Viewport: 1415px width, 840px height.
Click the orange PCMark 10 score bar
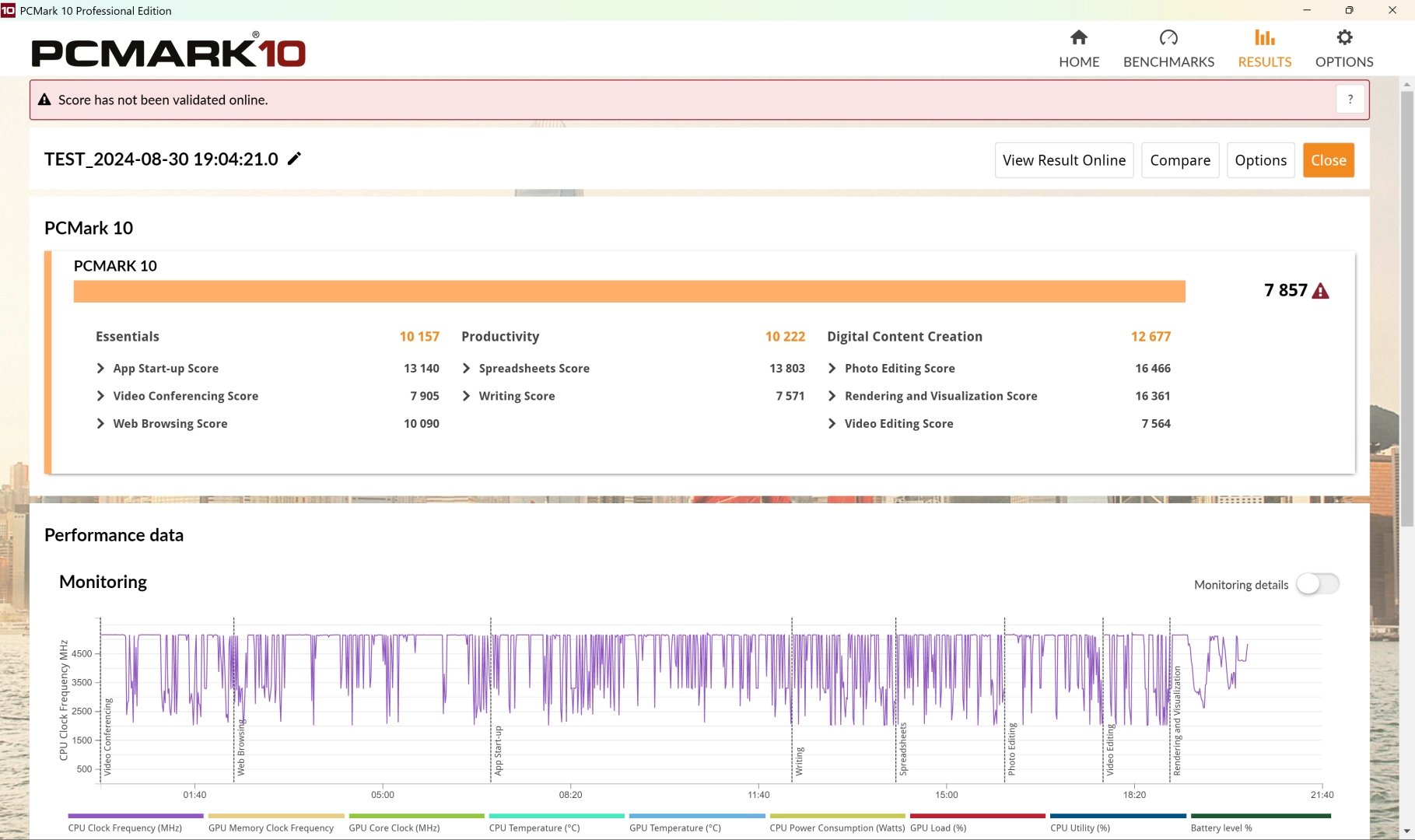pyautogui.click(x=629, y=291)
